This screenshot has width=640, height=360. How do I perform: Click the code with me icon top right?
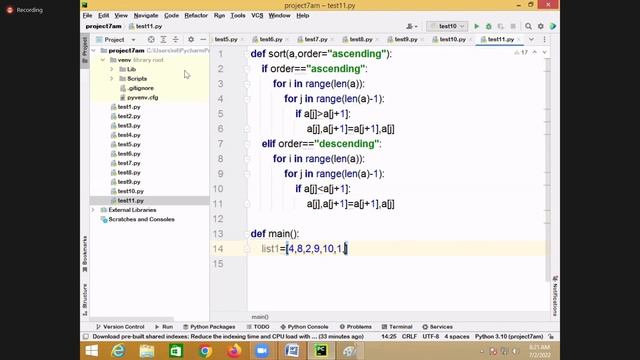tap(553, 26)
